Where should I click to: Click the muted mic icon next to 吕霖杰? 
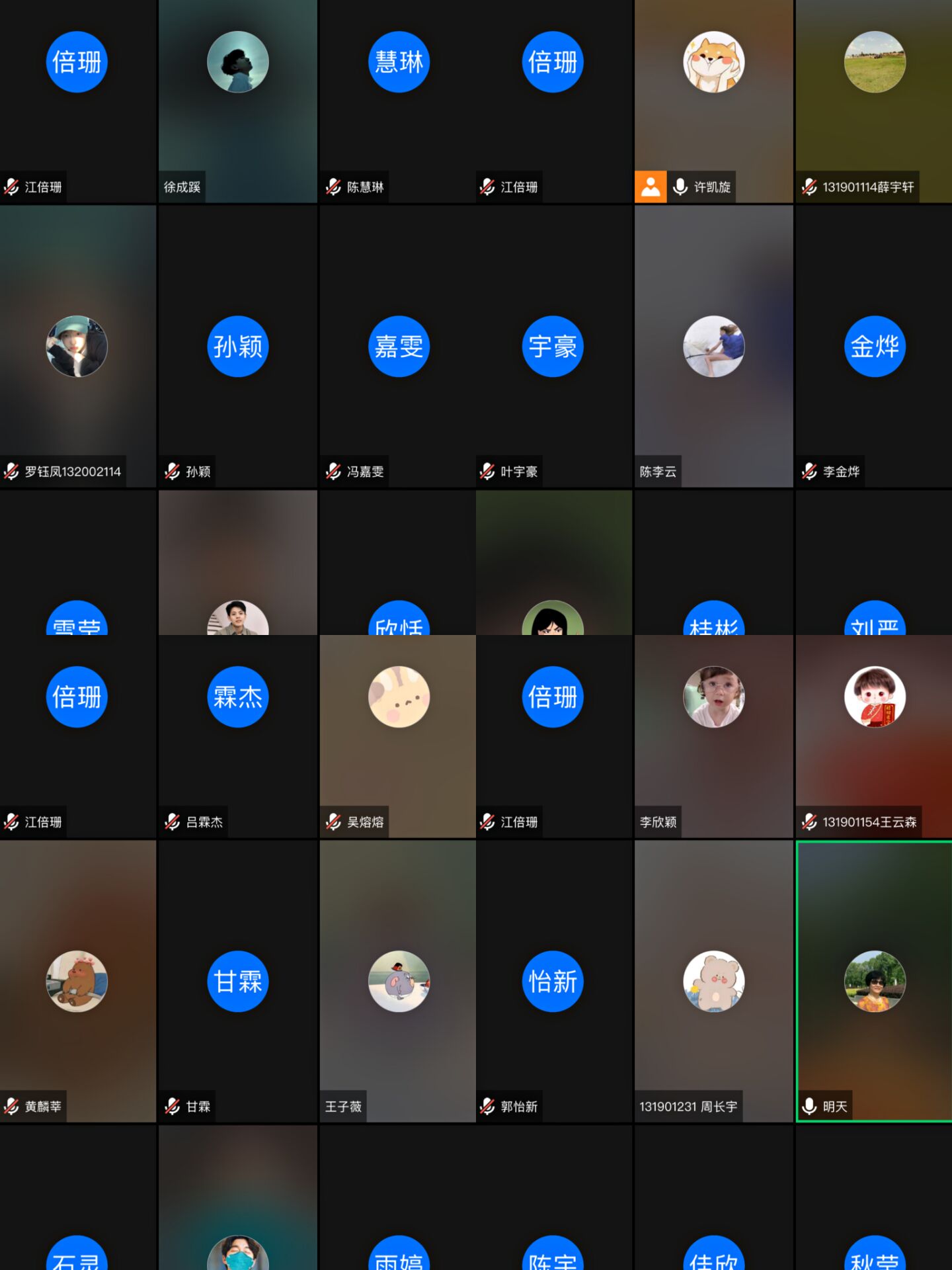click(172, 822)
